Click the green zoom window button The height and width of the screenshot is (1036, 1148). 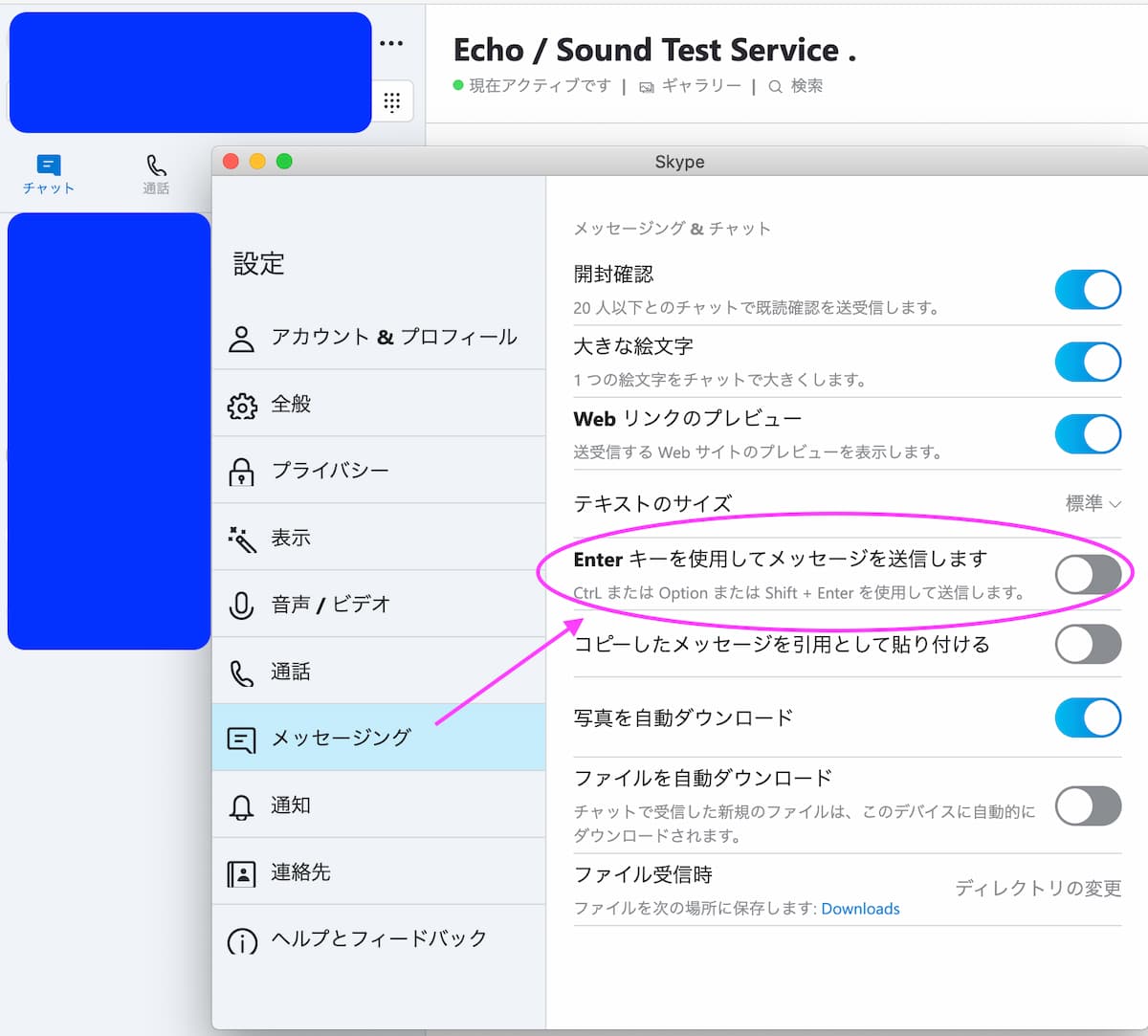tap(284, 161)
